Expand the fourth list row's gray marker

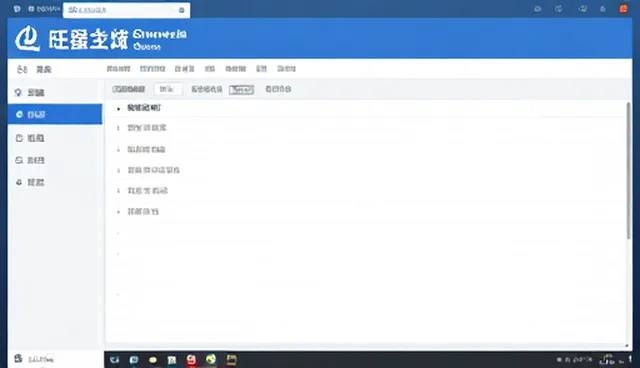click(x=118, y=170)
